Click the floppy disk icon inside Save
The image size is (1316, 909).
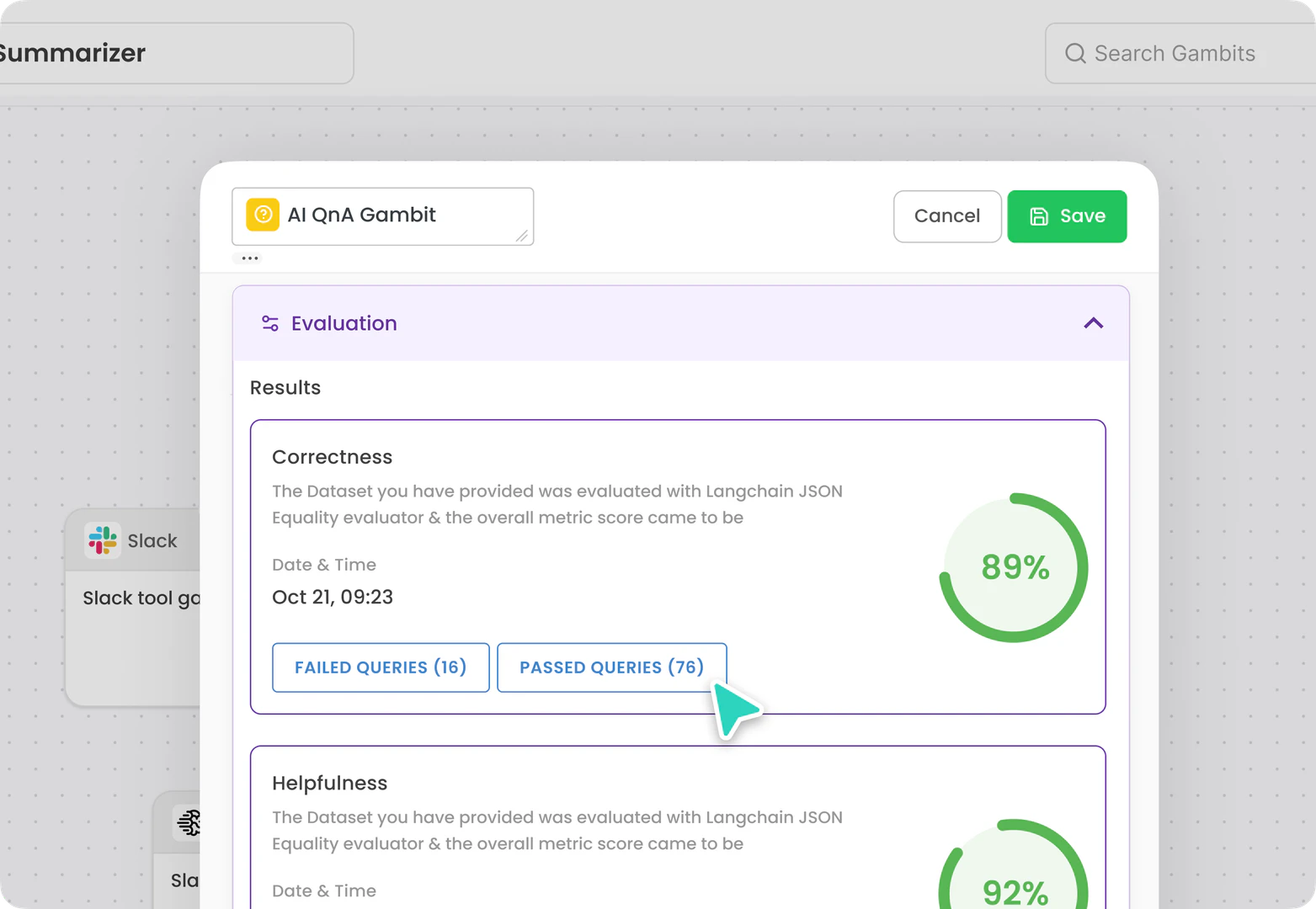[x=1037, y=215]
